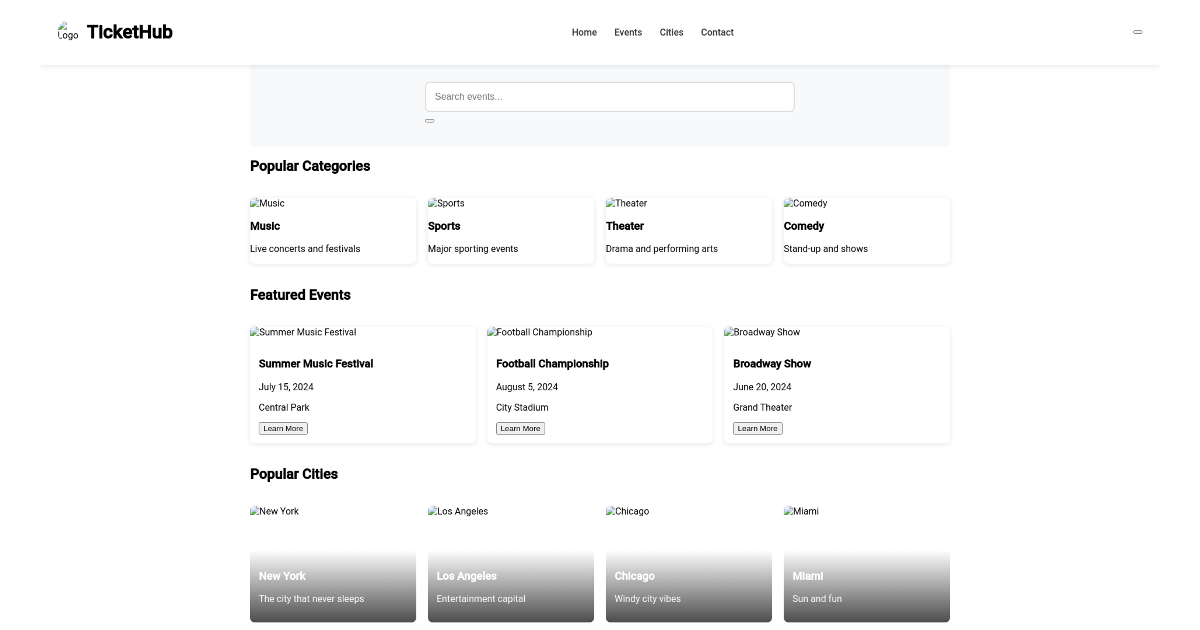Click the June 20, 2024 date
This screenshot has height=630, width=1200.
tap(762, 387)
